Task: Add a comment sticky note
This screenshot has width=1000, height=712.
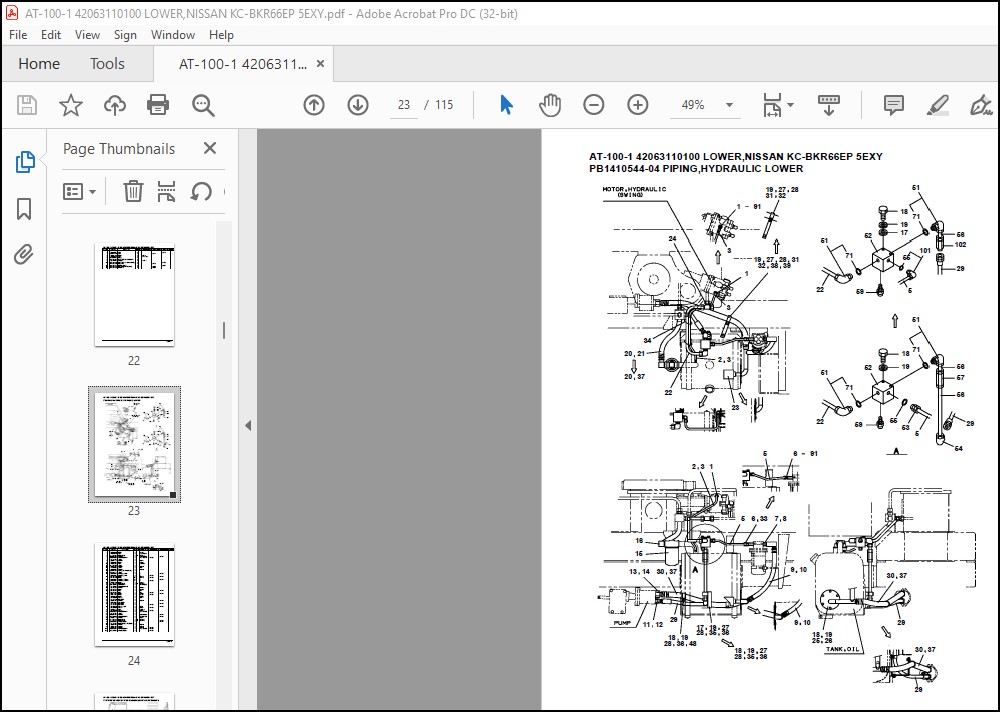Action: click(893, 105)
